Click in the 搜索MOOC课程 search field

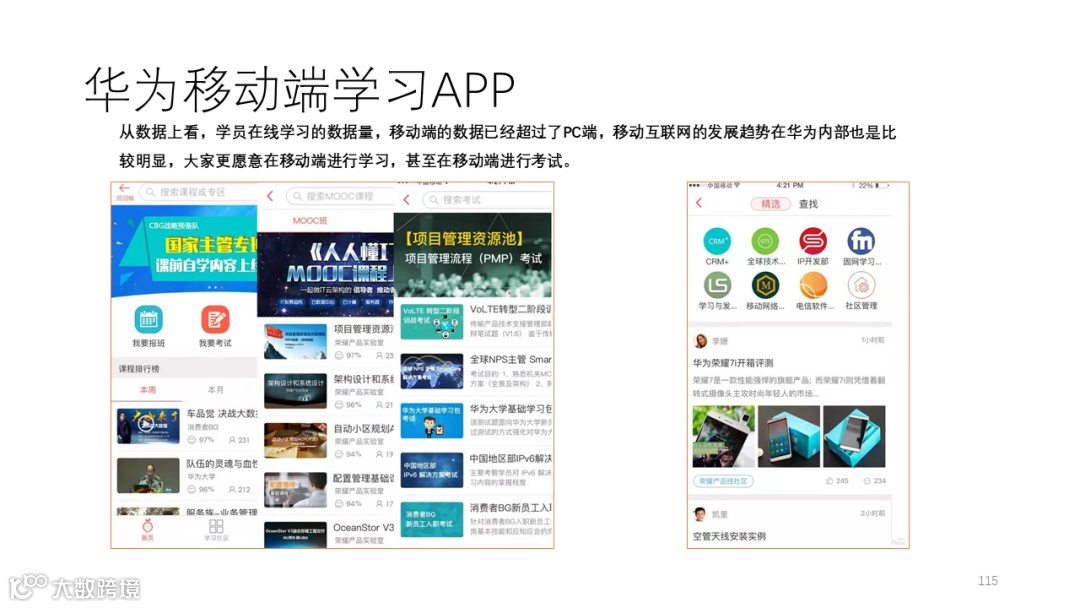point(340,196)
